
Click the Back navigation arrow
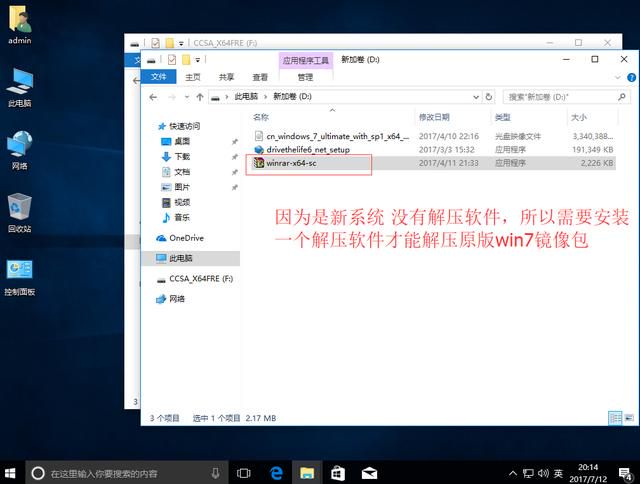(153, 97)
